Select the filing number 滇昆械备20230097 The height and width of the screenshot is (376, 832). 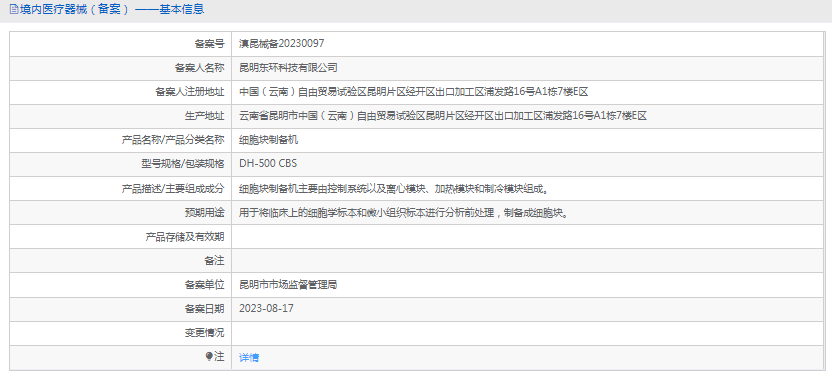[282, 43]
